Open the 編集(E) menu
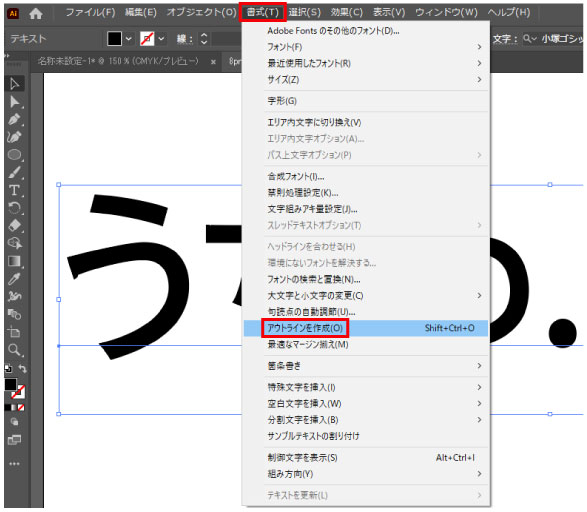587x512 pixels. tap(140, 12)
